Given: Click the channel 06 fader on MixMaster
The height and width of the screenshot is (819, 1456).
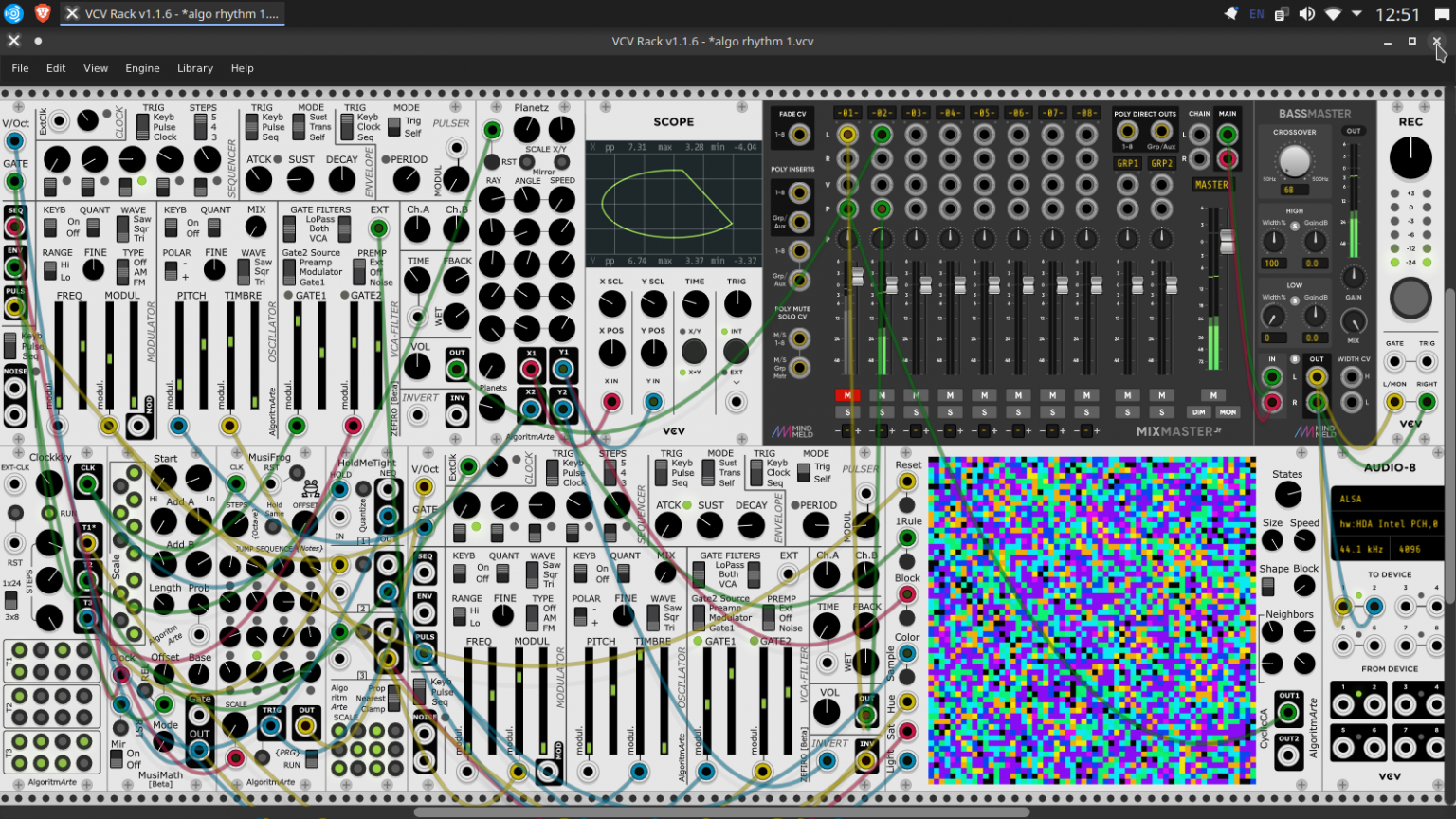Looking at the screenshot, I should coord(1028,284).
